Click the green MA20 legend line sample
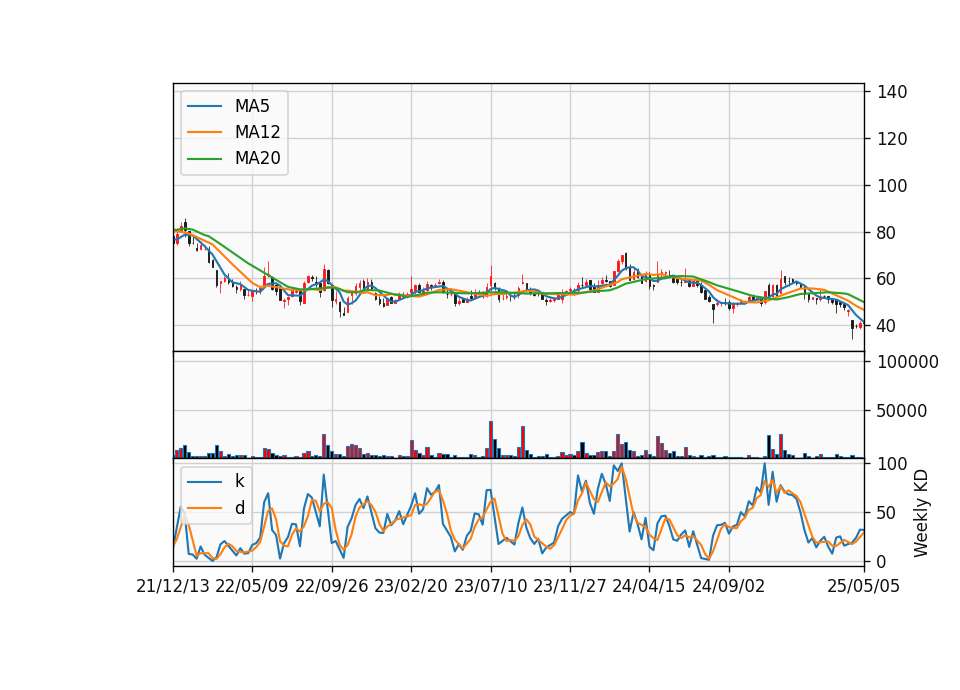 (204, 159)
